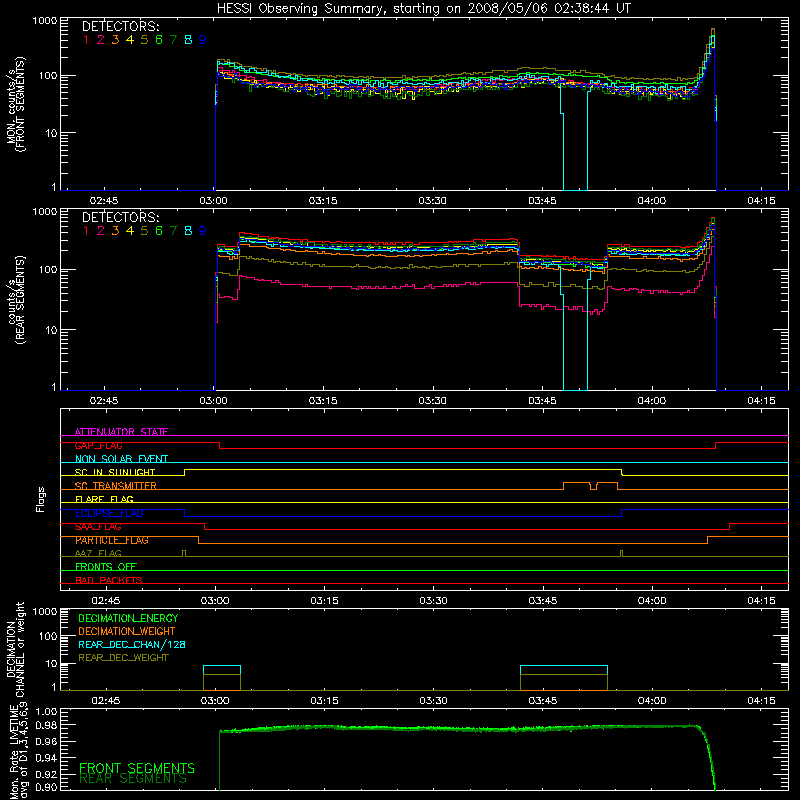Click the NON_SOLAR_EVENT flag label
The width and height of the screenshot is (800, 800).
(x=121, y=459)
